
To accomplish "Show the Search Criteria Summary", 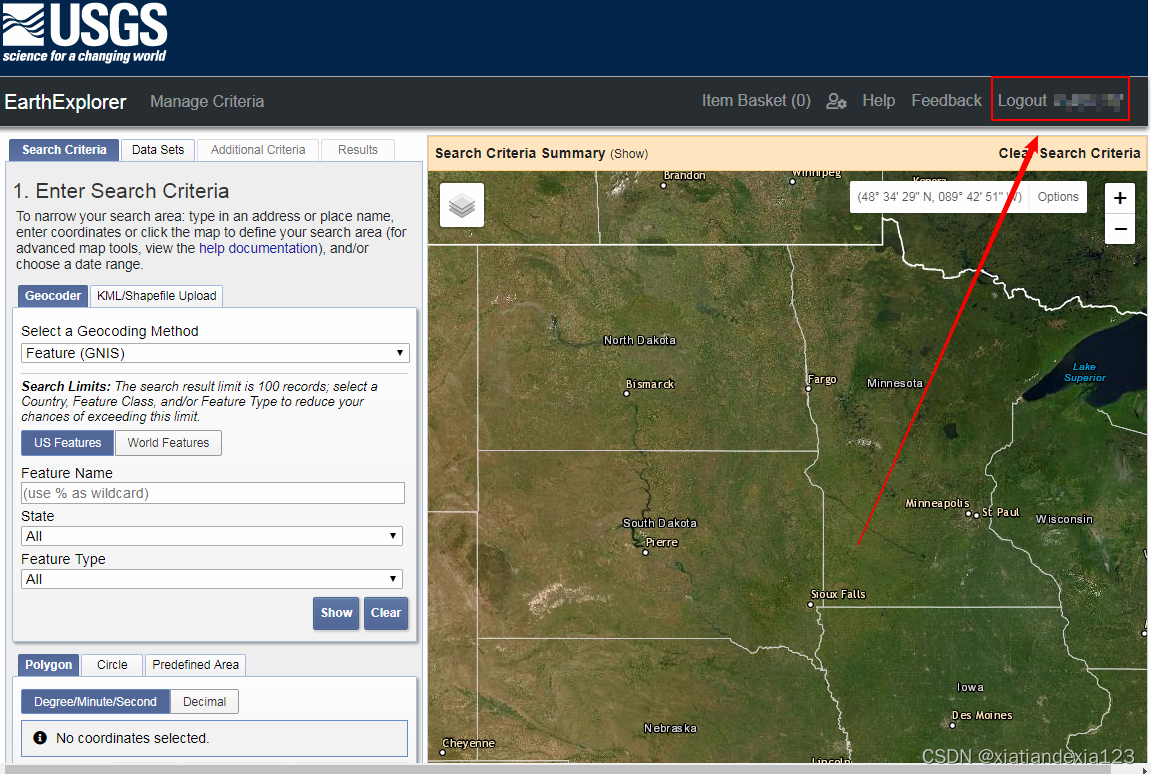I will pos(629,153).
